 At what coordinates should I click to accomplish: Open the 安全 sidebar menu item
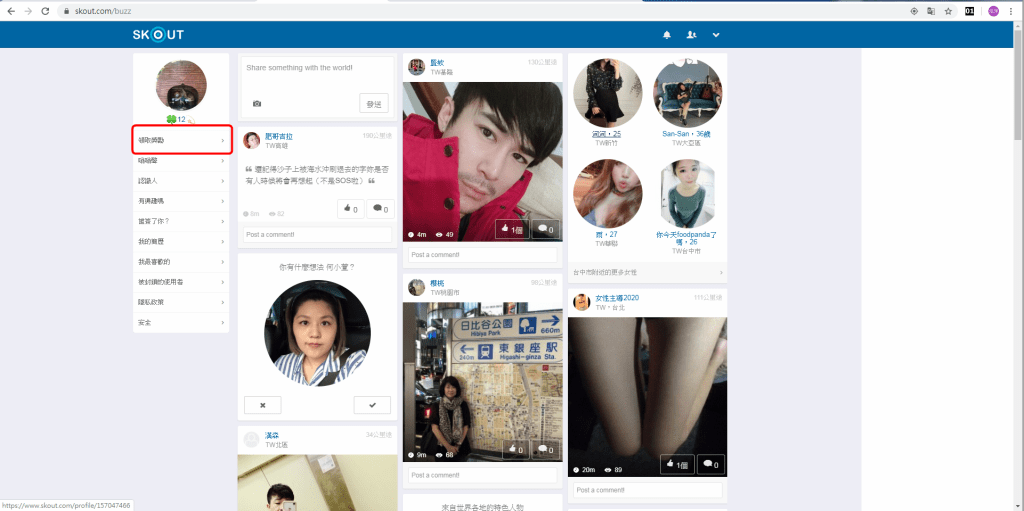tap(182, 322)
